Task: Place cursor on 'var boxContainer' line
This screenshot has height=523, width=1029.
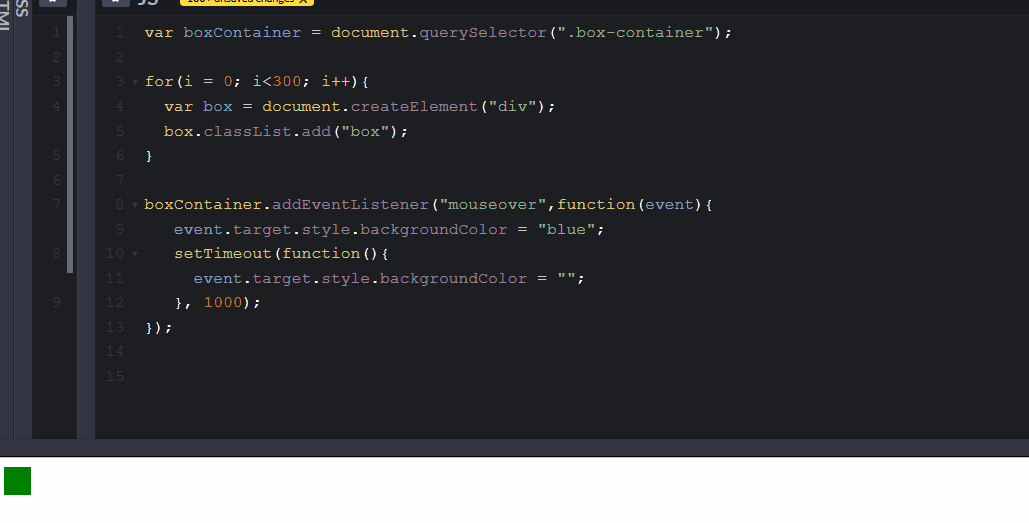Action: pos(438,33)
